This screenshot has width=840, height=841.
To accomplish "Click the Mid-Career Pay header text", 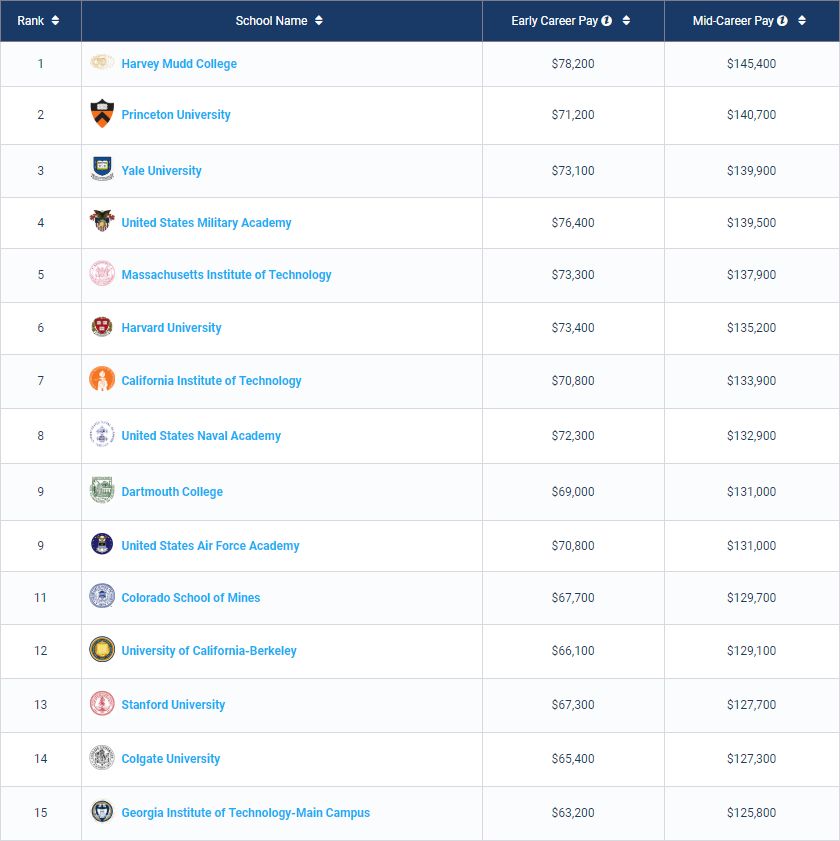I will point(733,20).
